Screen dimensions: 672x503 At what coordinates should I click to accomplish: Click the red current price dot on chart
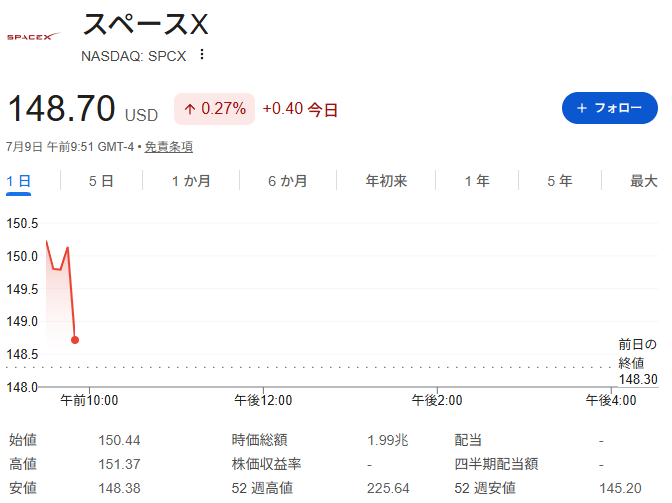coord(75,340)
